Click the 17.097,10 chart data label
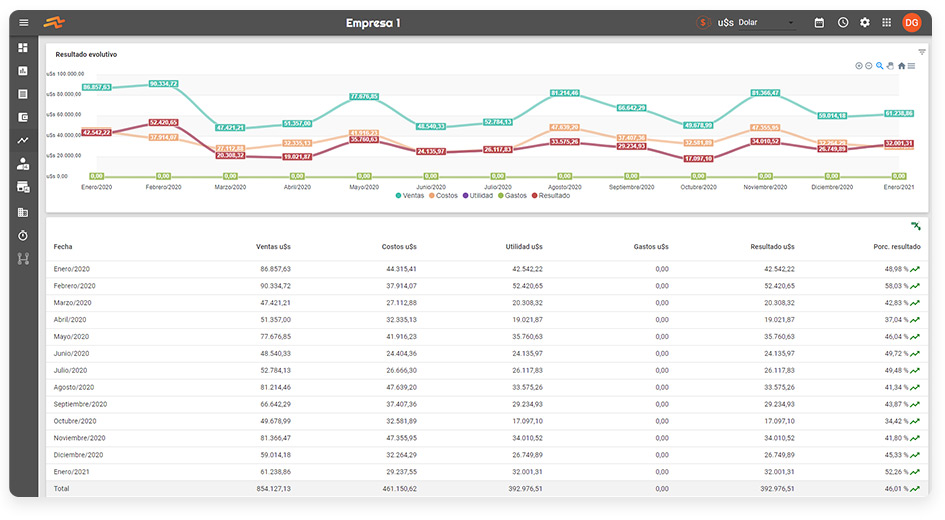This screenshot has width=945, height=520. (x=698, y=158)
